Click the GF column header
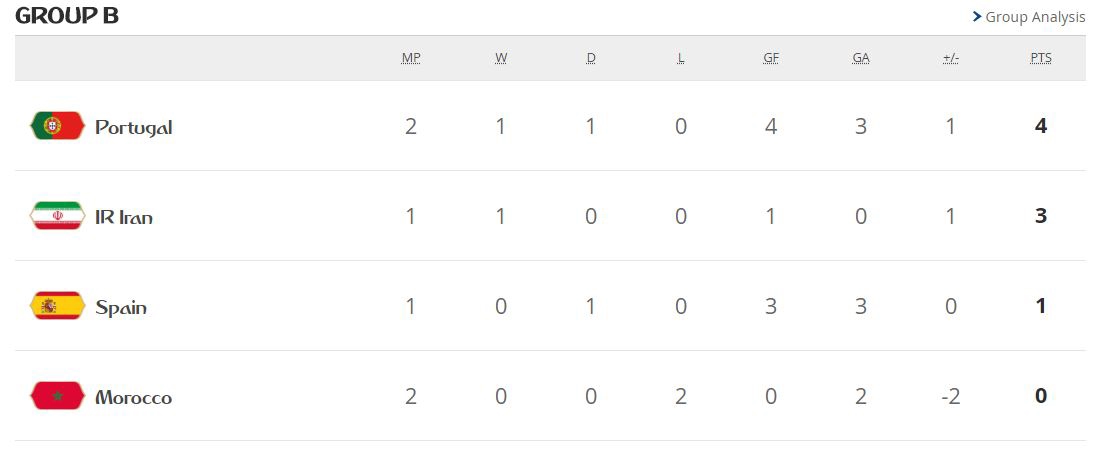This screenshot has width=1103, height=464. click(x=771, y=58)
